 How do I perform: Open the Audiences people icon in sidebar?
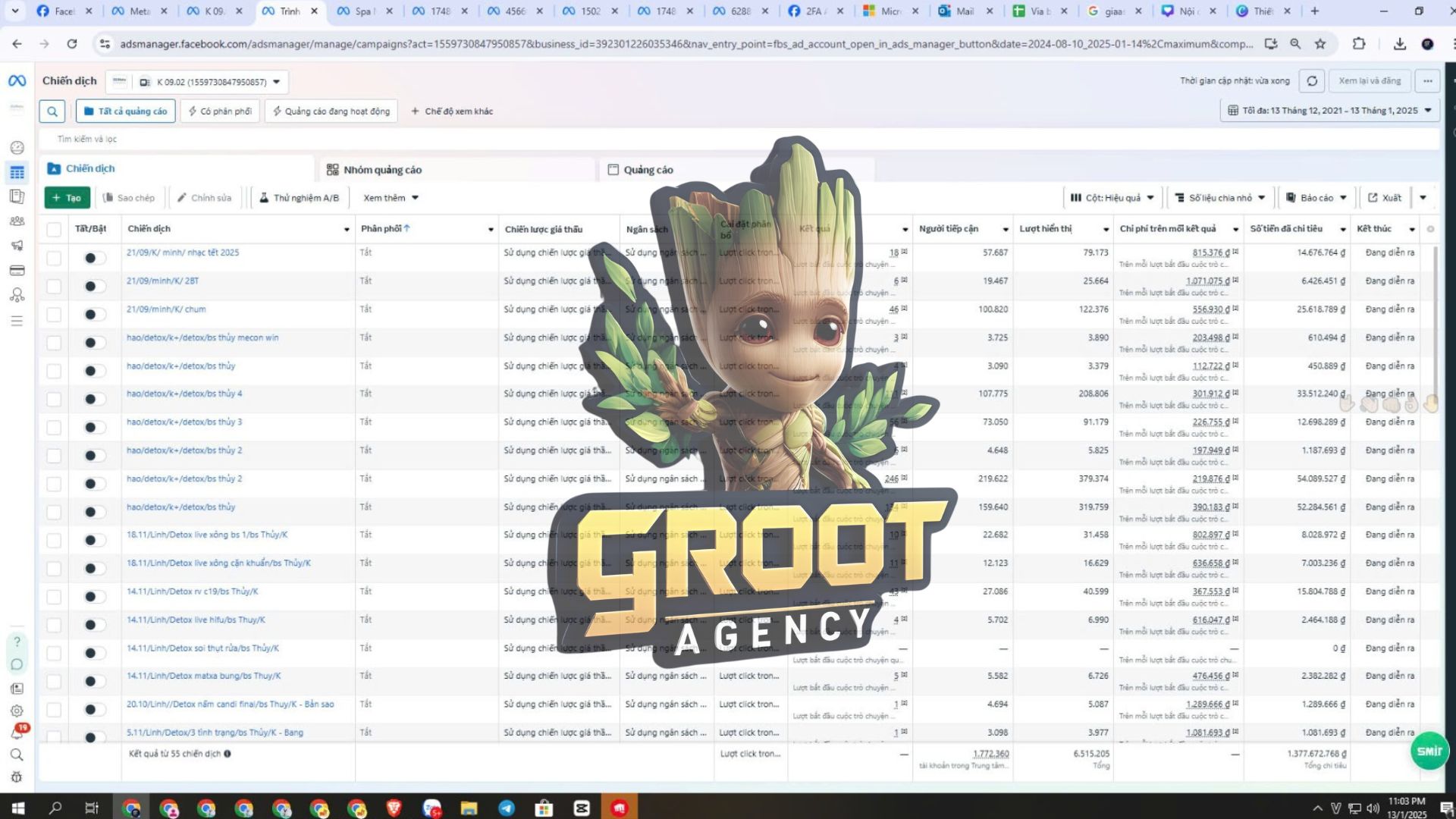(17, 221)
